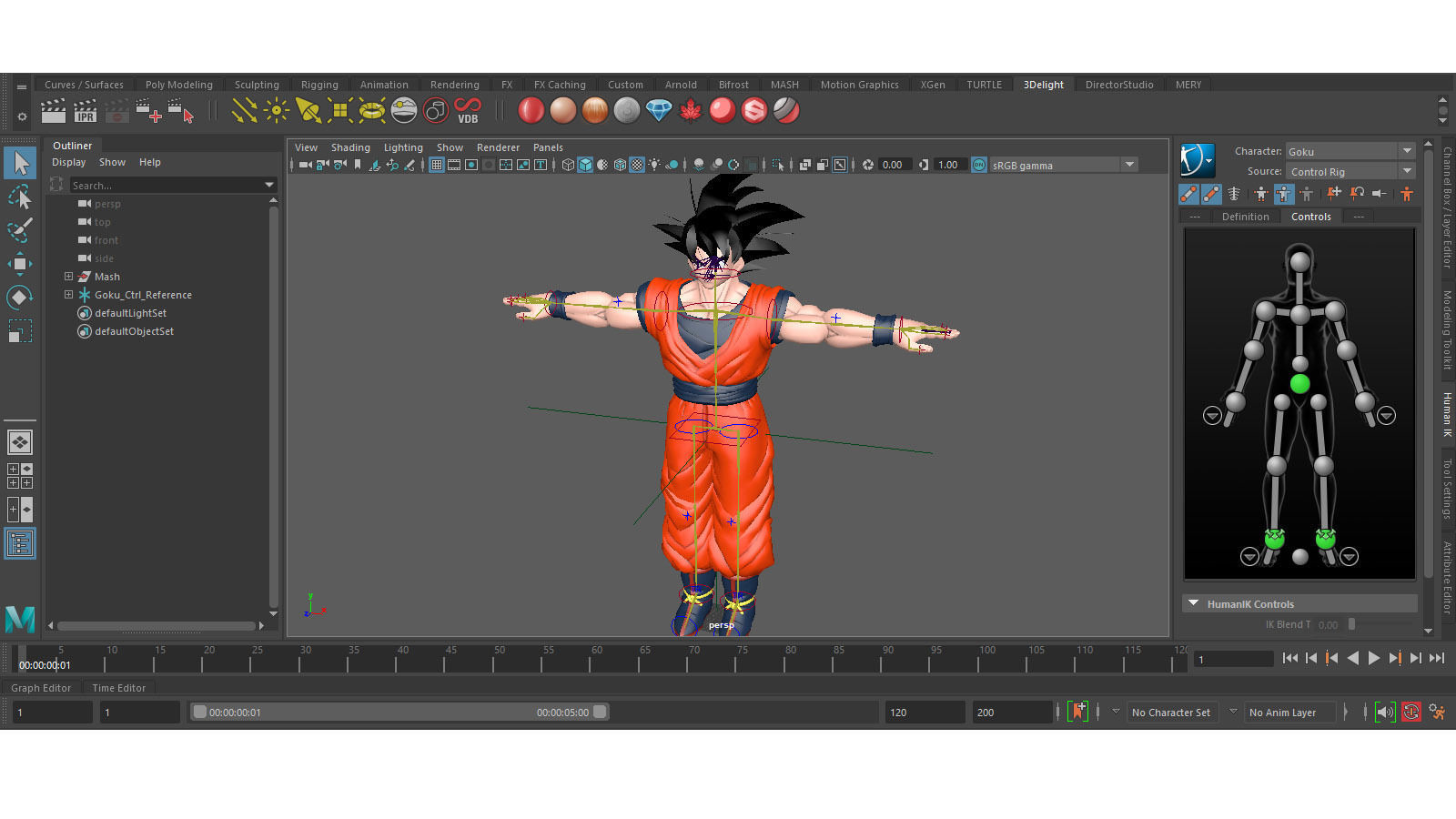Image resolution: width=1456 pixels, height=819 pixels.
Task: Open the HumanIK blue character menu button
Action: pos(1198,160)
